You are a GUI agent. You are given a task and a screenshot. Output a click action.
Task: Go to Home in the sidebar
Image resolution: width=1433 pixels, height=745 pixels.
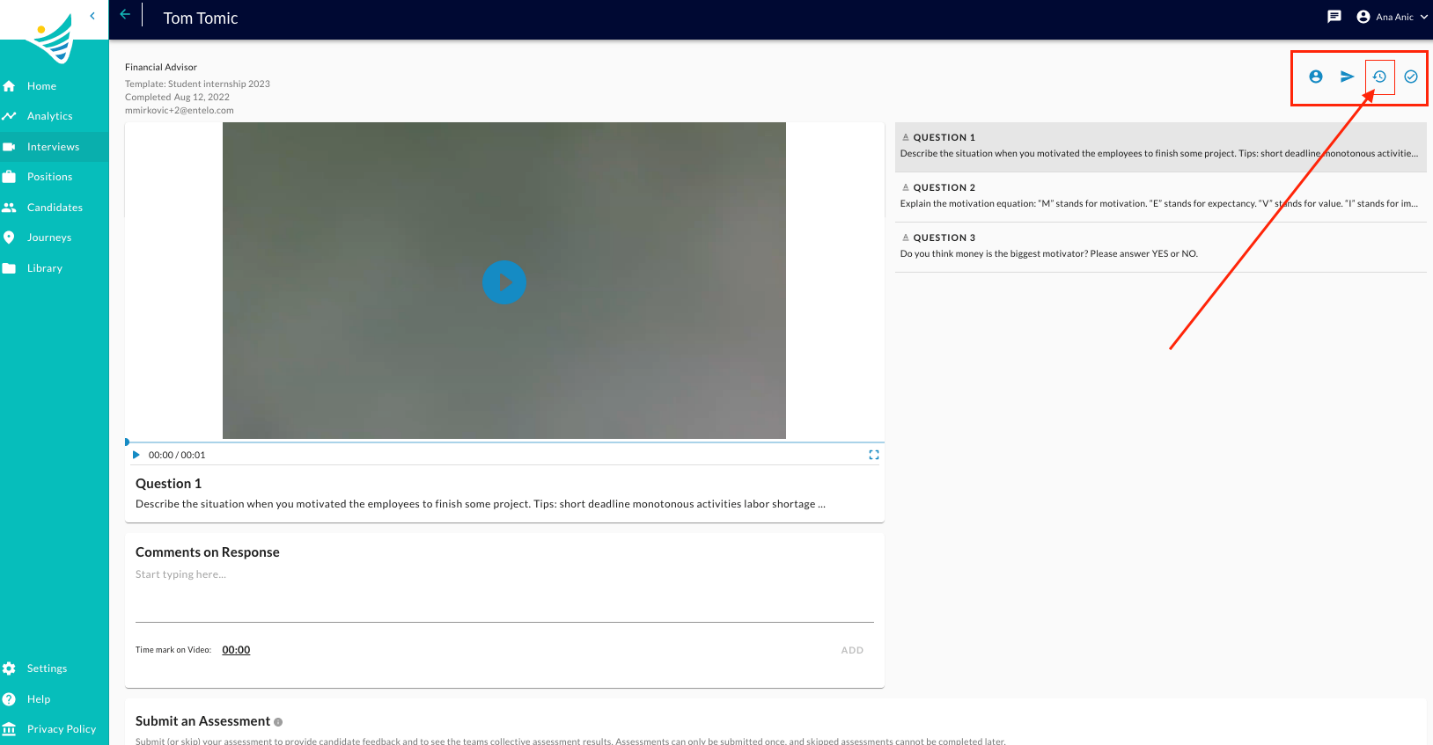coord(54,86)
